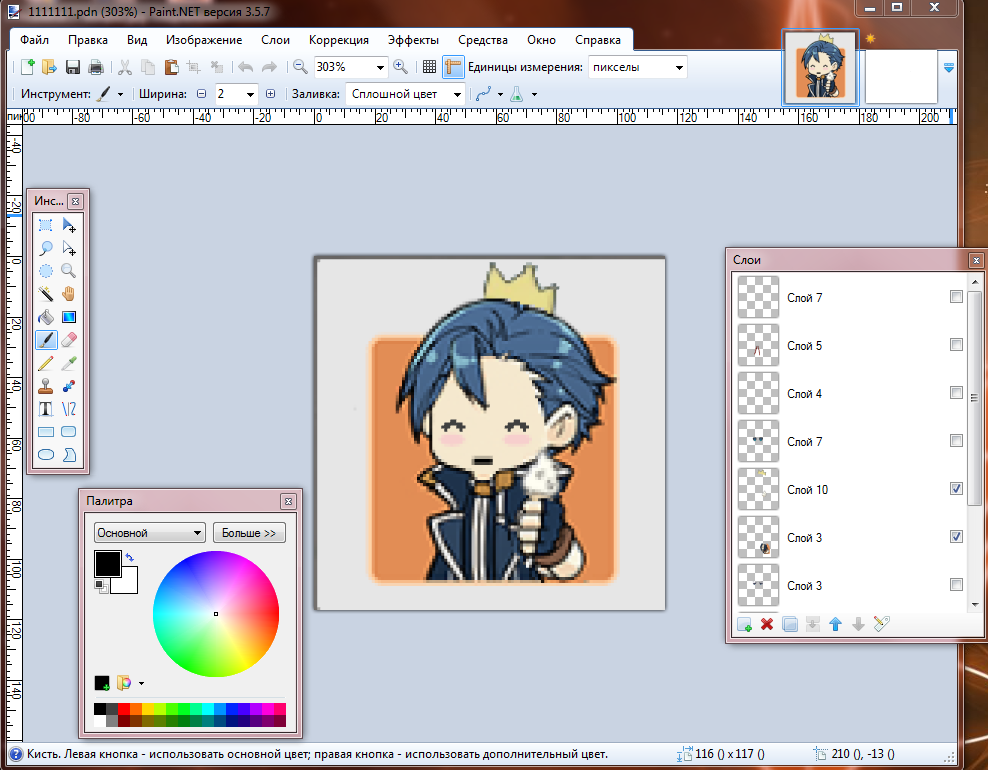Toggle the pixel grid button
Viewport: 988px width, 770px height.
click(x=430, y=67)
